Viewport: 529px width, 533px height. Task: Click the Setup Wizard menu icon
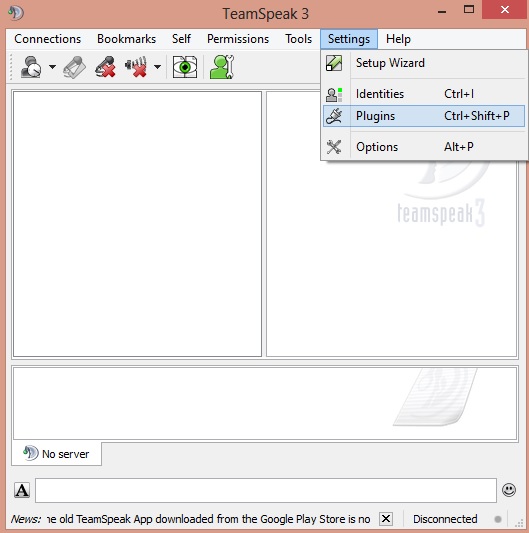pyautogui.click(x=334, y=63)
